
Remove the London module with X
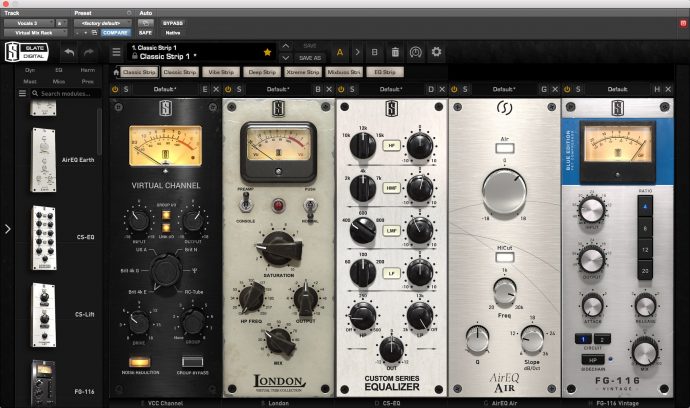tap(329, 89)
